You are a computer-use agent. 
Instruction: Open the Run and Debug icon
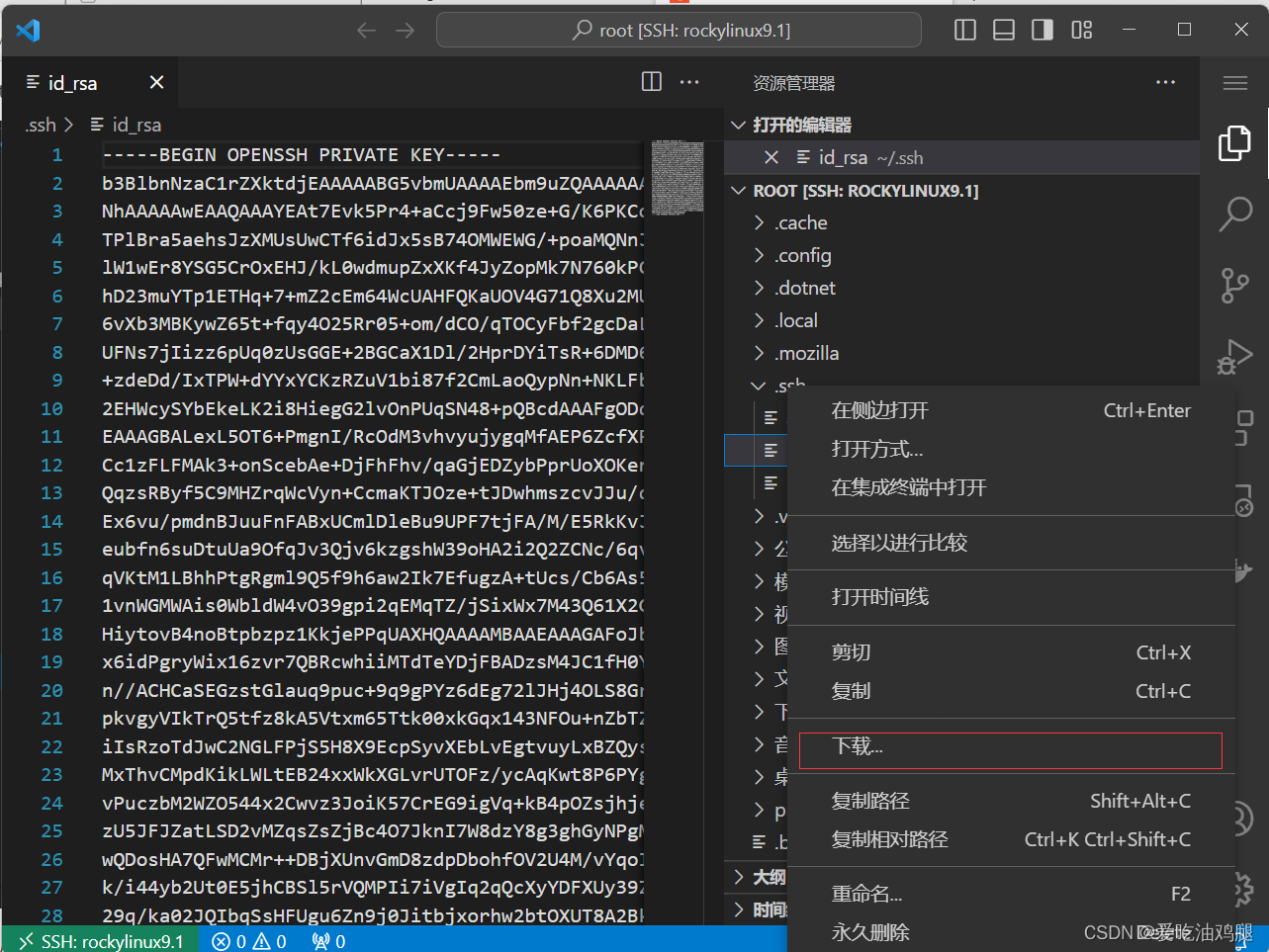[x=1234, y=357]
